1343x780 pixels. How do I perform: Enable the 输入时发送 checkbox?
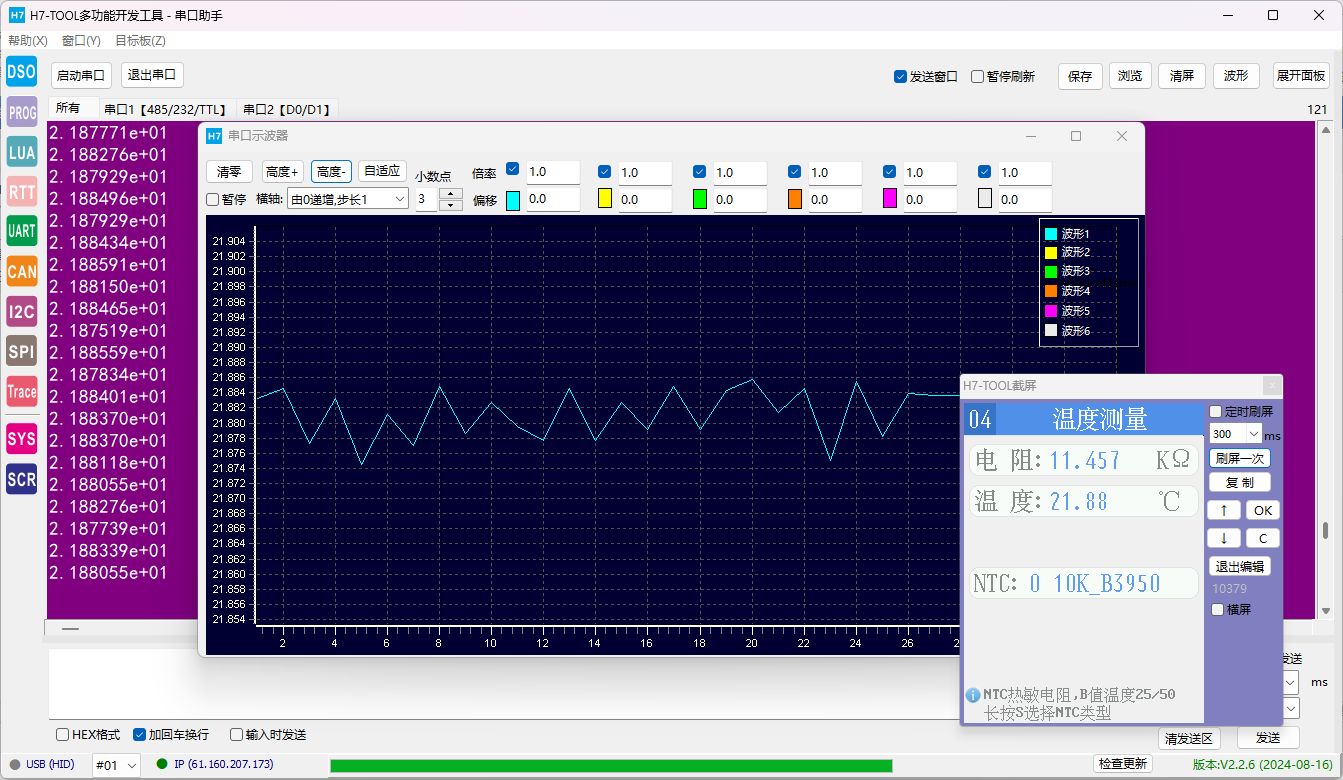click(x=237, y=734)
